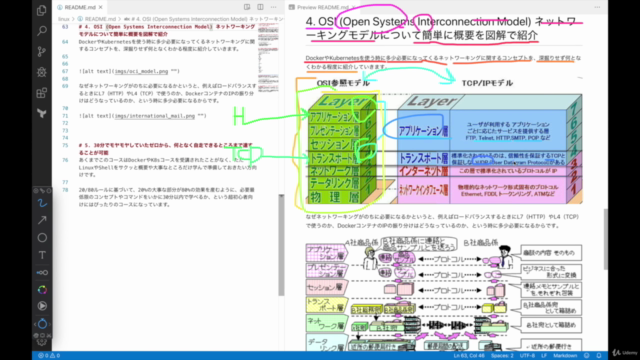The image size is (640, 360).
Task: Click the editor minimap overview
Action: (x=268, y=59)
